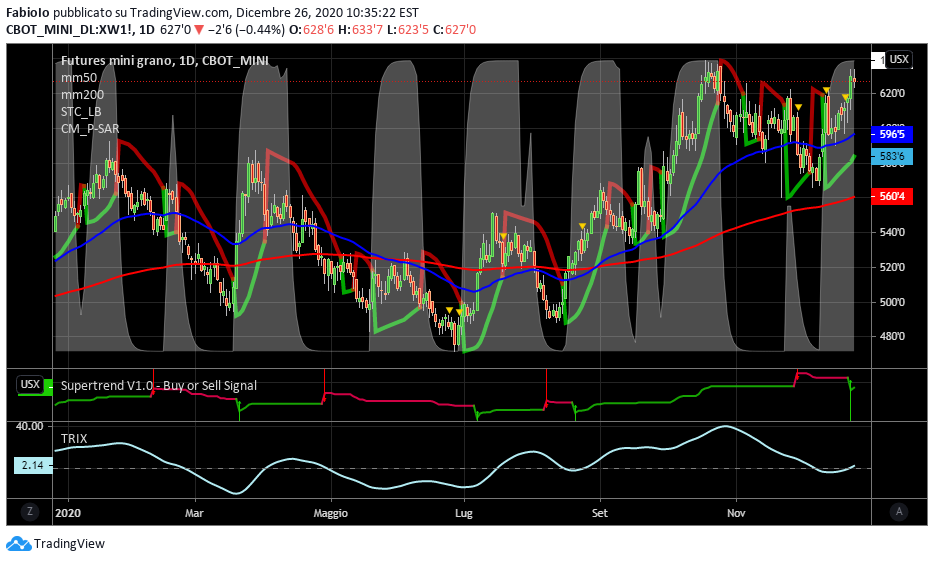
Task: Expand the CM_P-SAR indicator legend
Action: click(x=90, y=128)
